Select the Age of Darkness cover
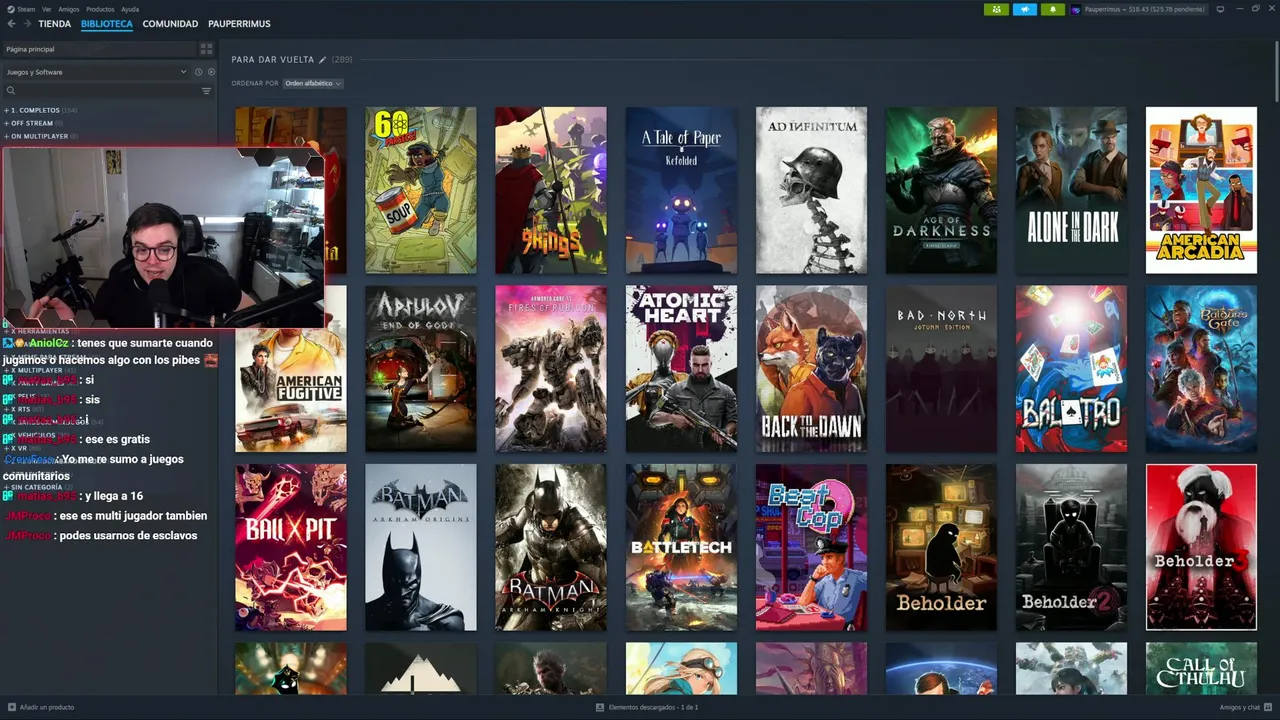 [x=941, y=190]
